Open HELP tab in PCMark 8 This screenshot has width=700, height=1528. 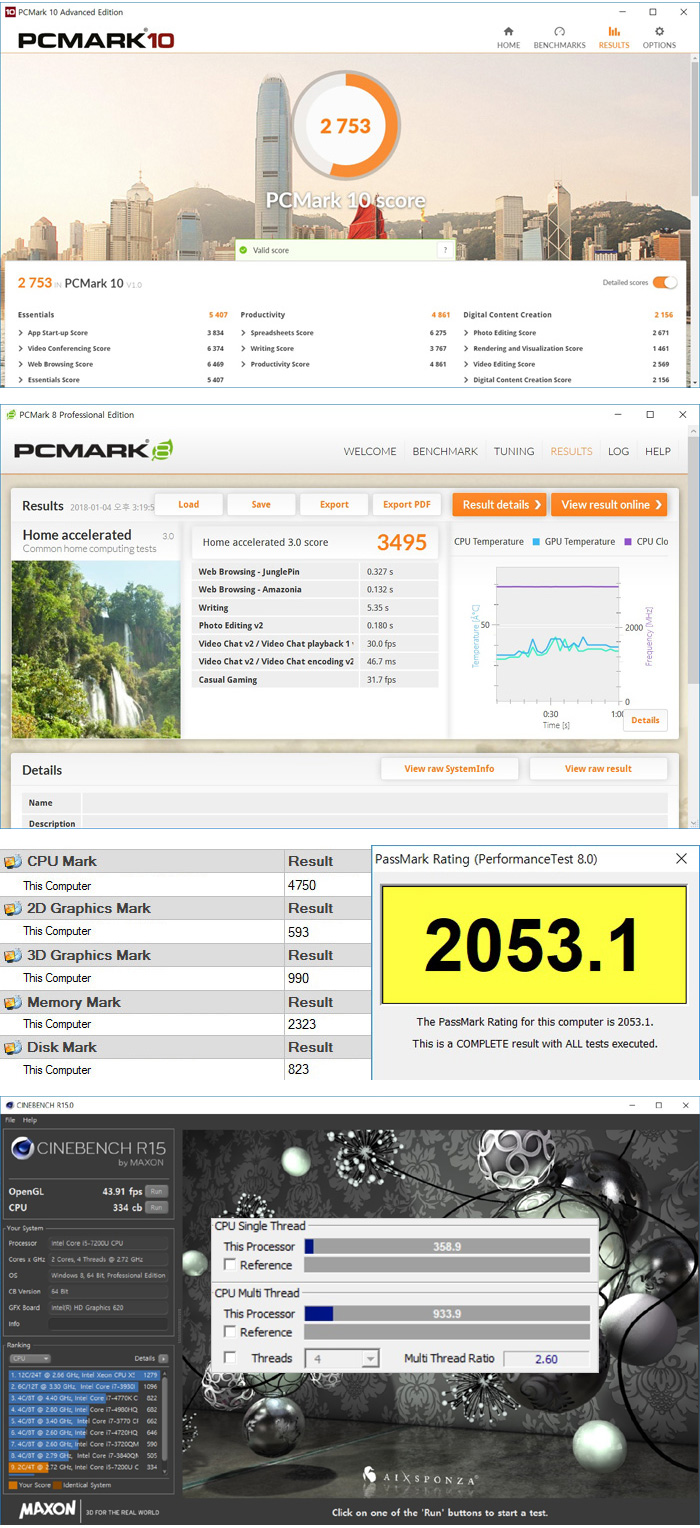click(x=658, y=451)
